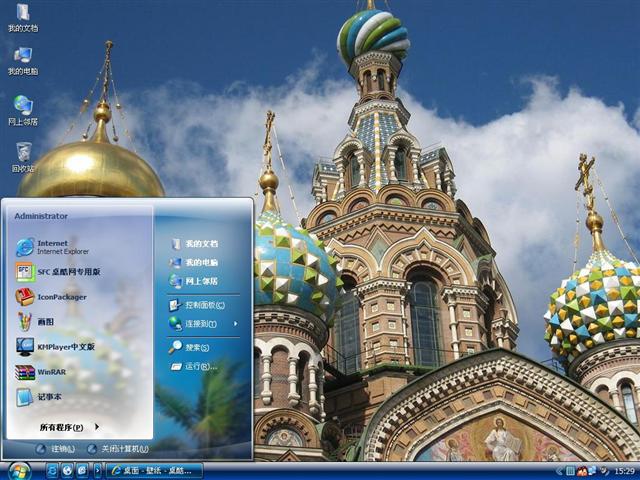The width and height of the screenshot is (640, 480).
Task: Switch to 桌面 - 壁纸 taskbar window
Action: 154,471
